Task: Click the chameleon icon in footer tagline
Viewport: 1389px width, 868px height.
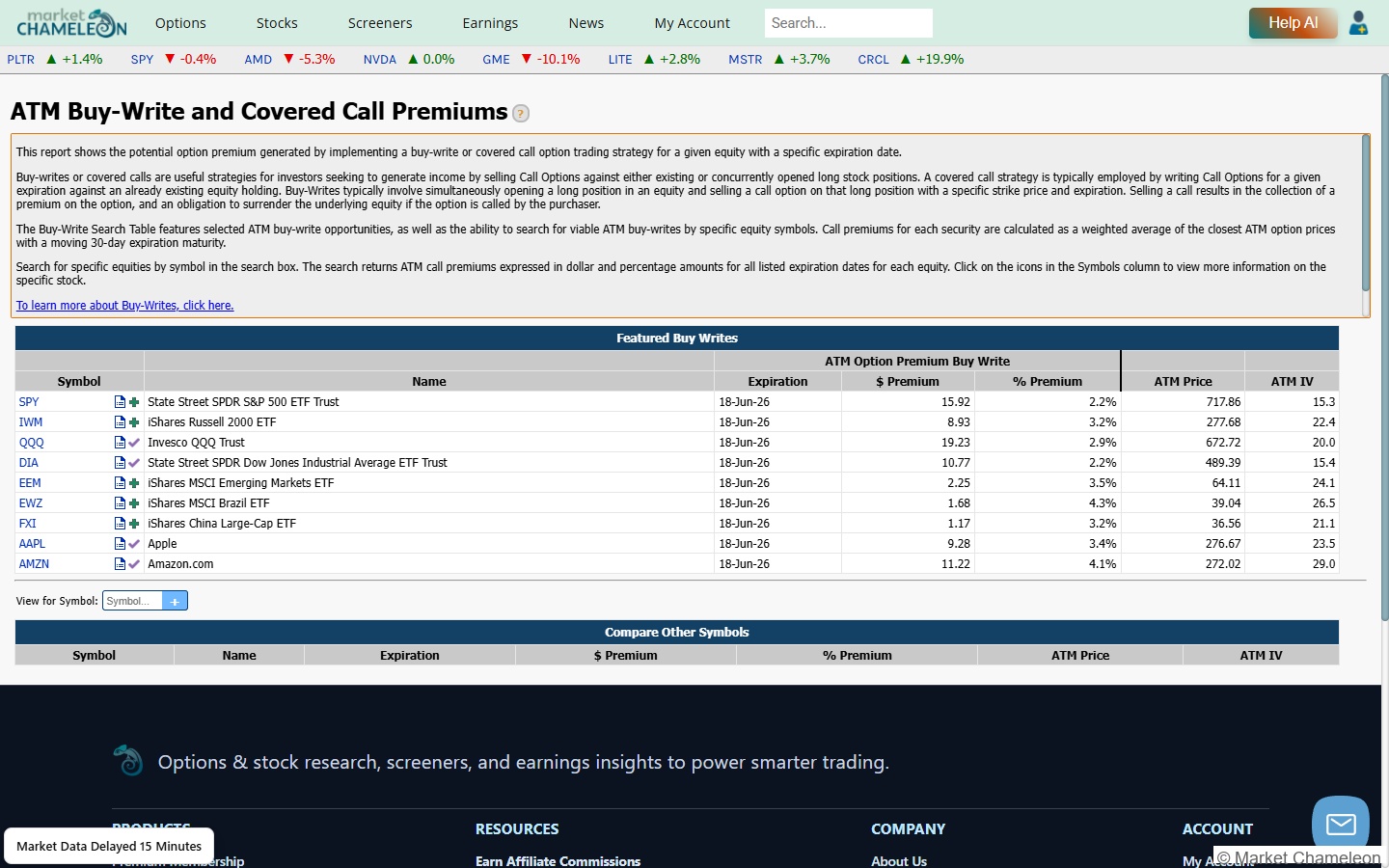Action: pyautogui.click(x=128, y=761)
